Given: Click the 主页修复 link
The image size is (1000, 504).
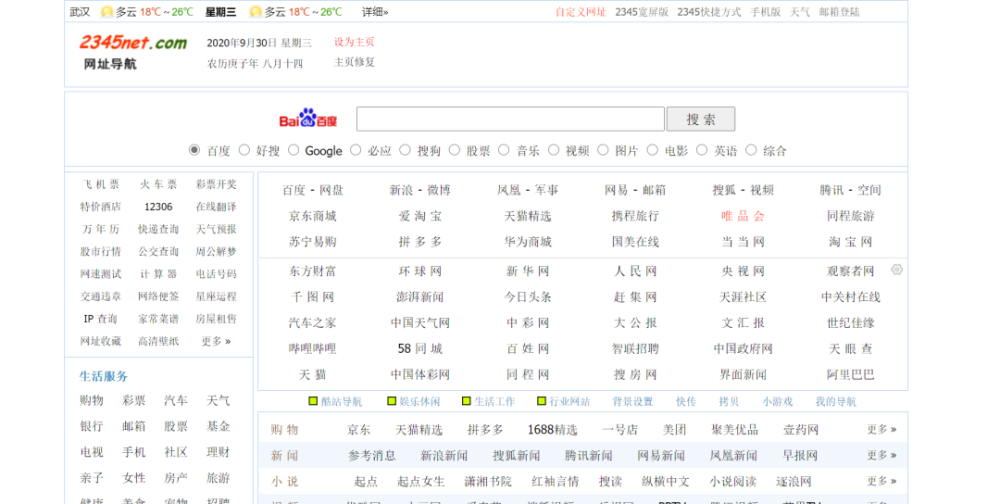Looking at the screenshot, I should point(354,63).
